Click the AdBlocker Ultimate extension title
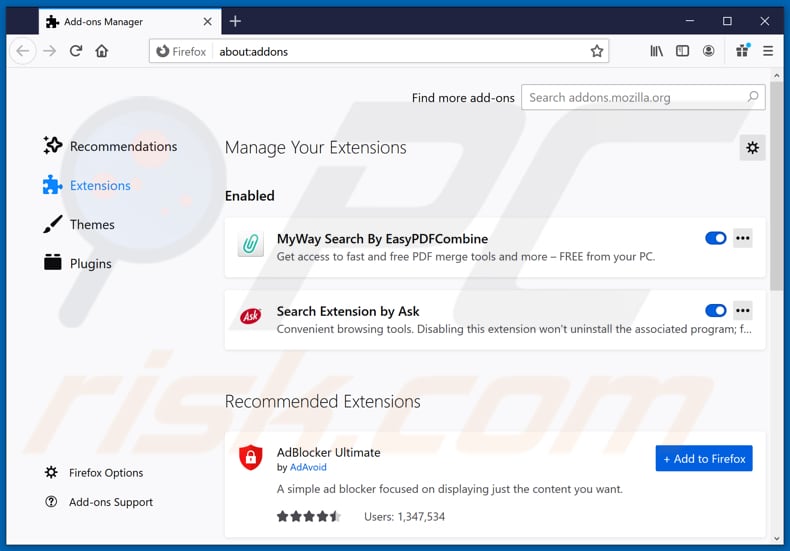The width and height of the screenshot is (790, 551). 328,452
